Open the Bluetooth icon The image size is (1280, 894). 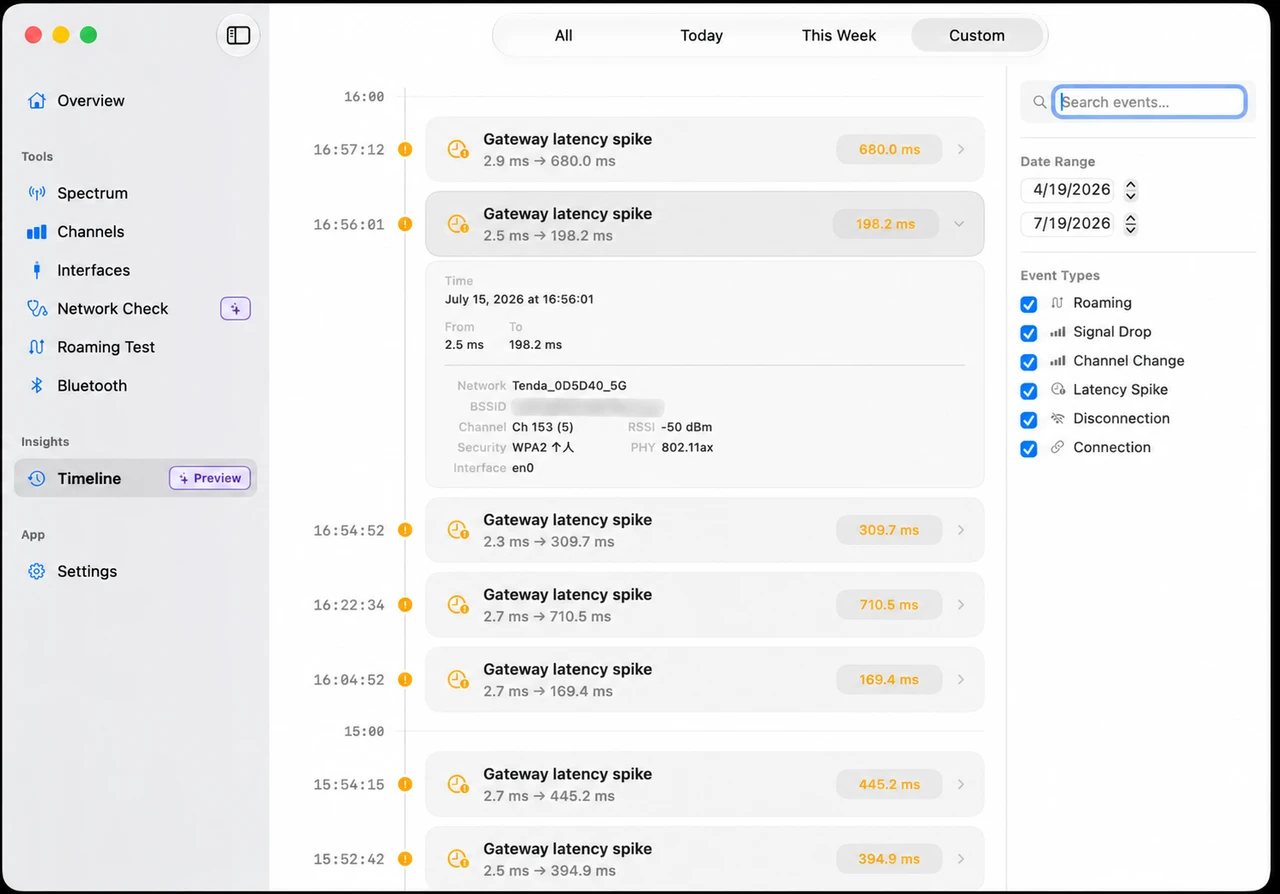(x=37, y=385)
